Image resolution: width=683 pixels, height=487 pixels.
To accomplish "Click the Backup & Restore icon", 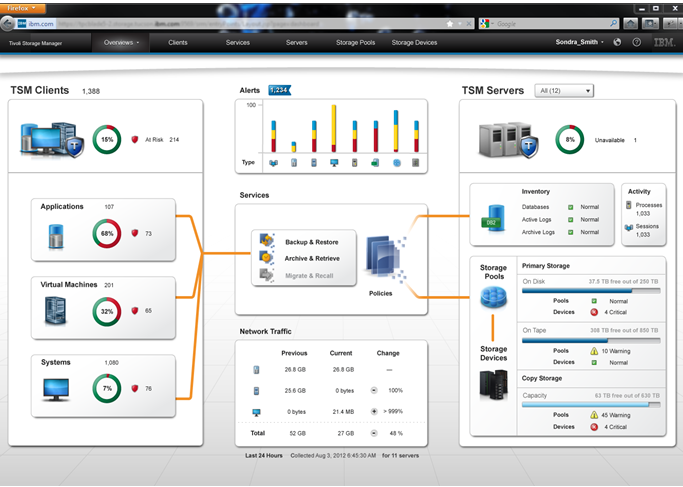I will click(267, 240).
